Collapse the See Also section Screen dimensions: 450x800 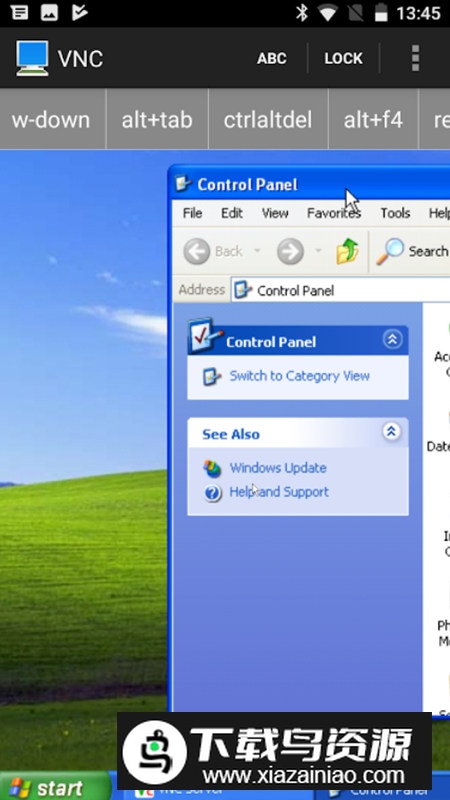tap(391, 432)
